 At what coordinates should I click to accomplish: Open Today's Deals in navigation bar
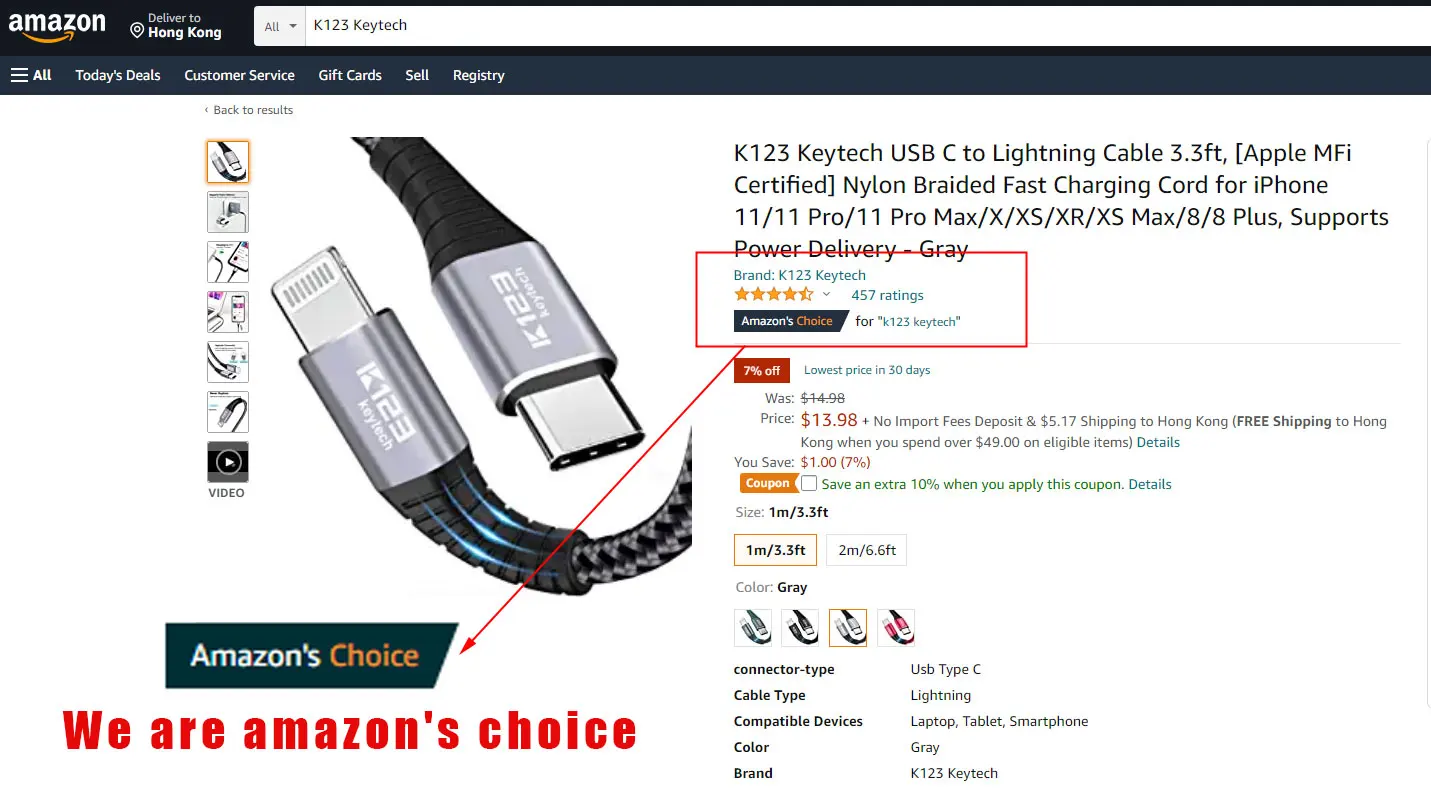[x=118, y=75]
